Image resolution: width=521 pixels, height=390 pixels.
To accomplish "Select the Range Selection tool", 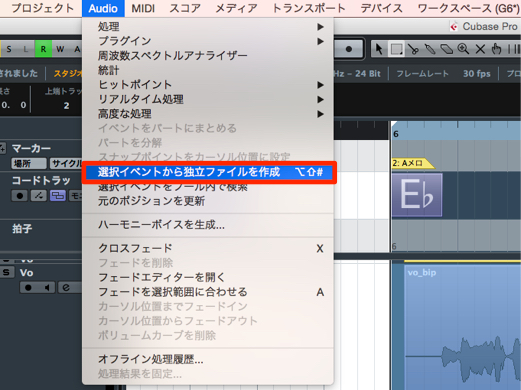I will 396,49.
